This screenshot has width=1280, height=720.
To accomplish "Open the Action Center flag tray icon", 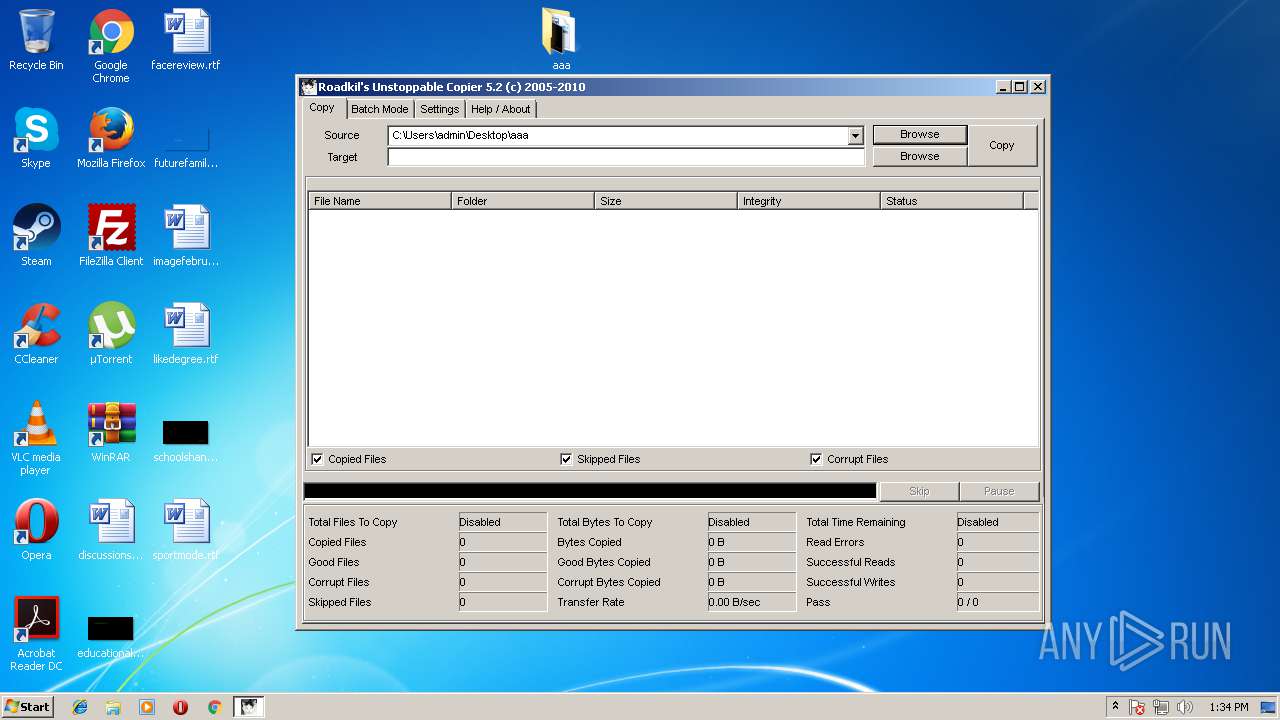I will [1137, 707].
